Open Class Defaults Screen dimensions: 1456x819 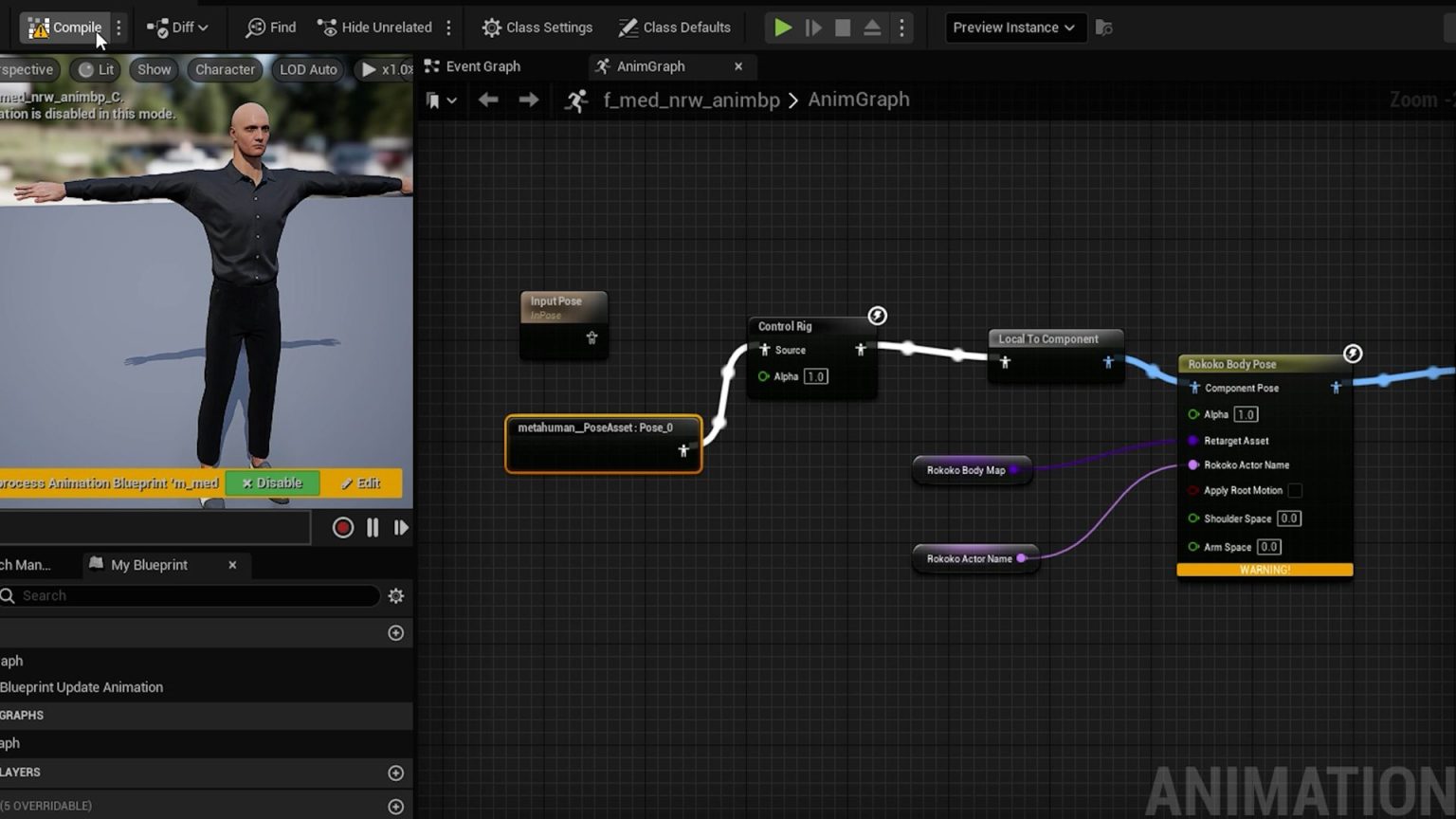coord(674,27)
